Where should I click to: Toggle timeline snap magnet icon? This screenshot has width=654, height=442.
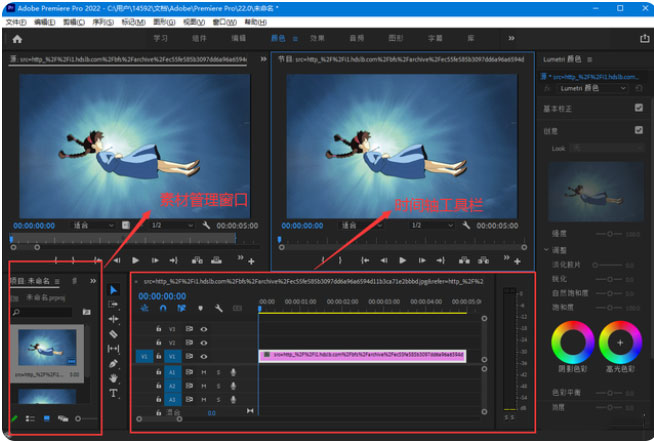163,308
